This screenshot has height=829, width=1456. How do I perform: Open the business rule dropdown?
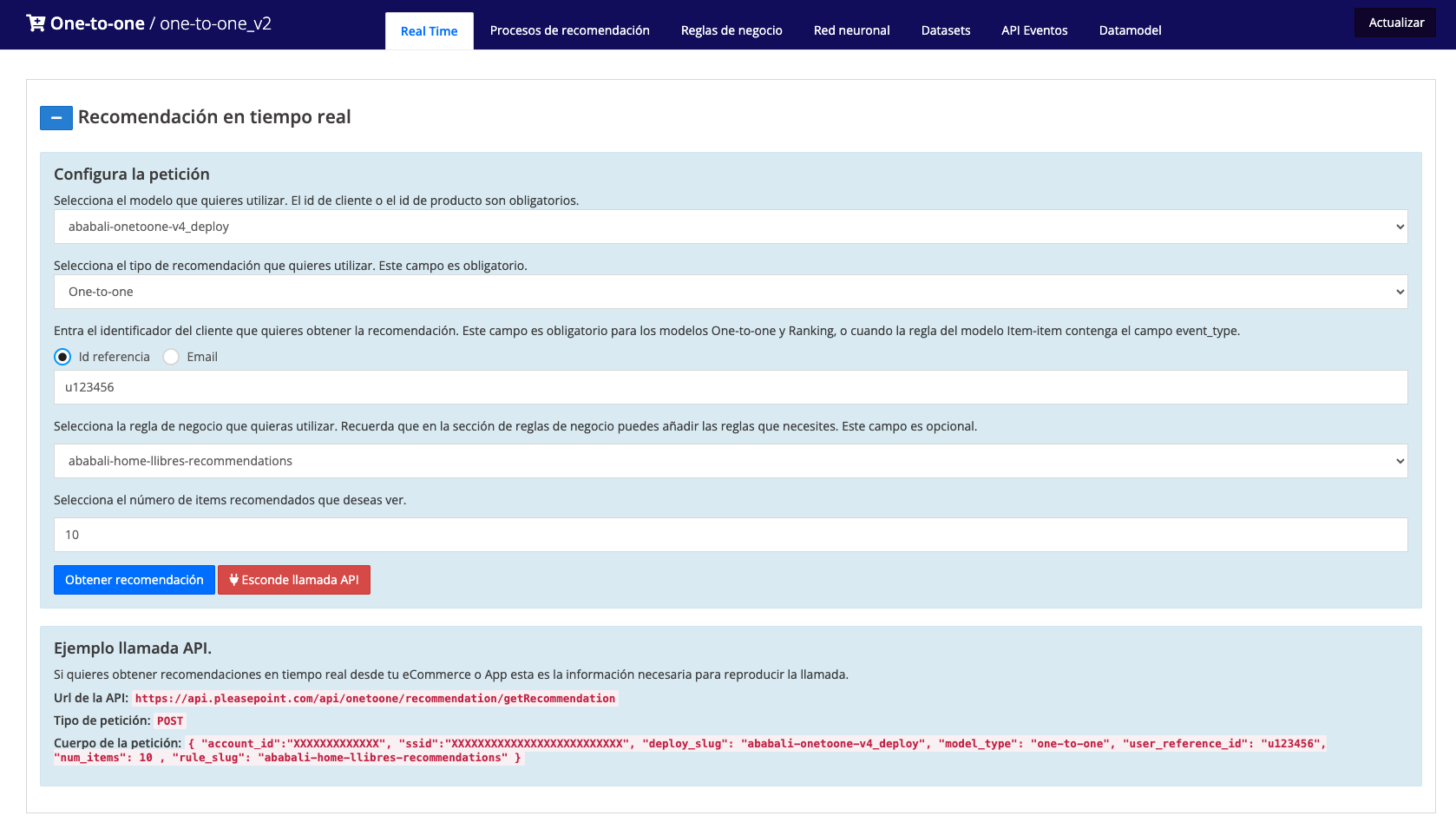click(730, 461)
